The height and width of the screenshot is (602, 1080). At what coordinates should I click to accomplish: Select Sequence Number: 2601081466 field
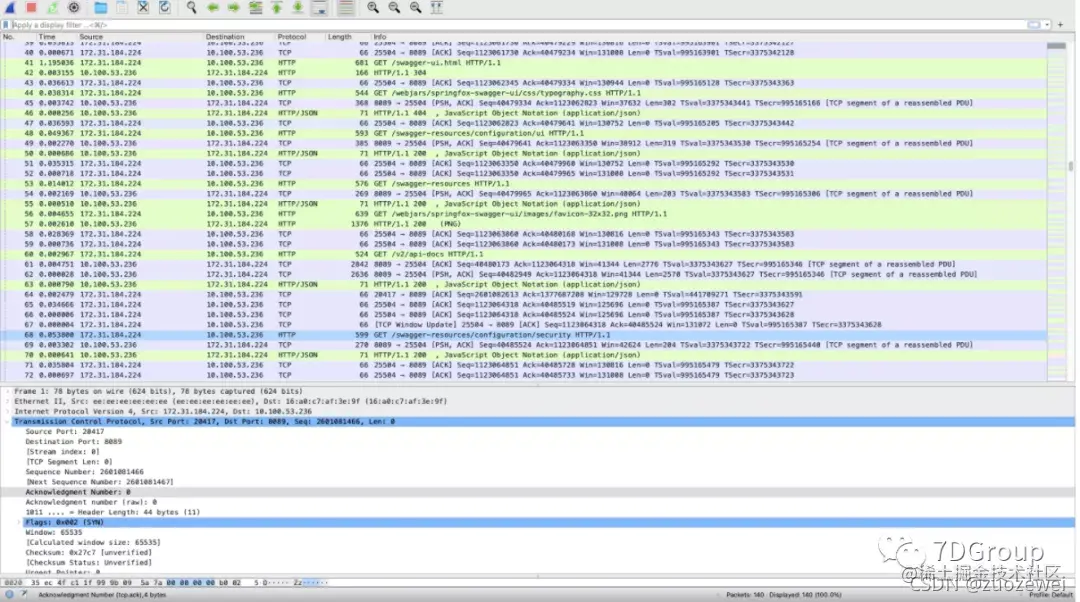85,472
